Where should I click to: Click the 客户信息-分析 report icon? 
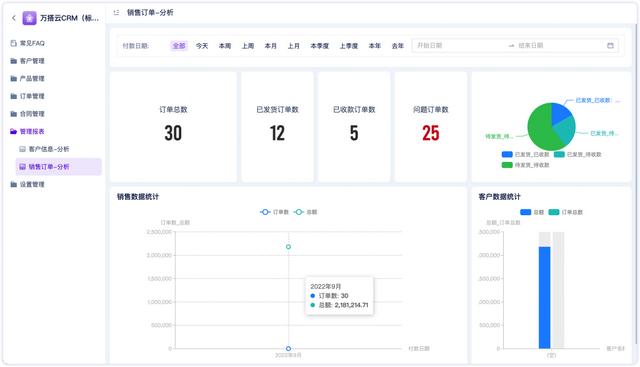(22, 149)
